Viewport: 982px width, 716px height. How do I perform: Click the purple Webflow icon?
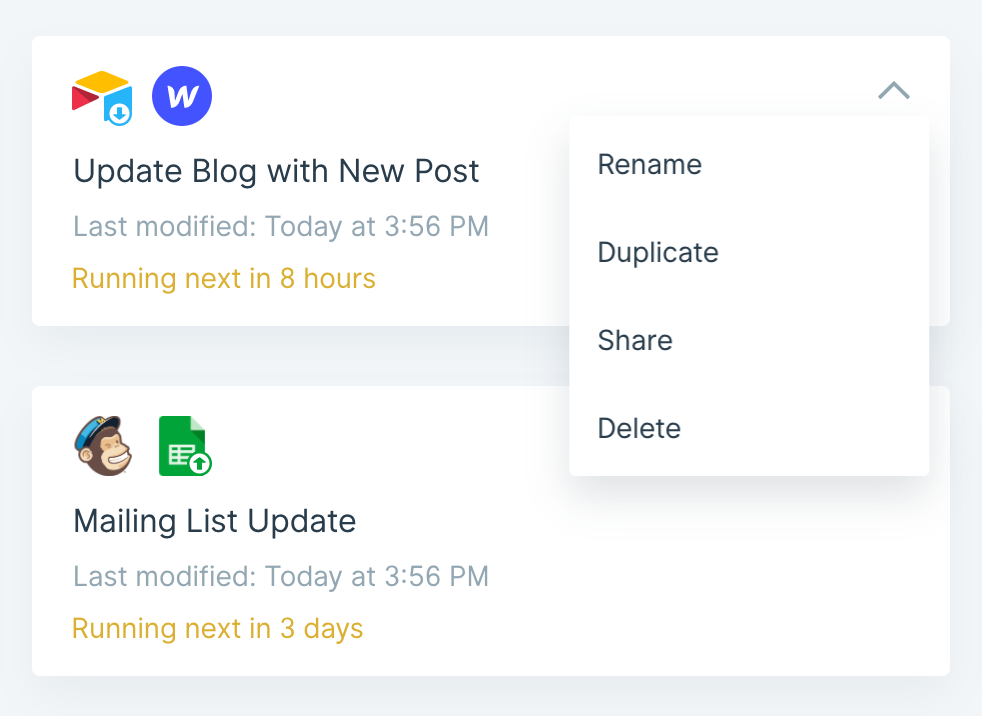pyautogui.click(x=182, y=97)
